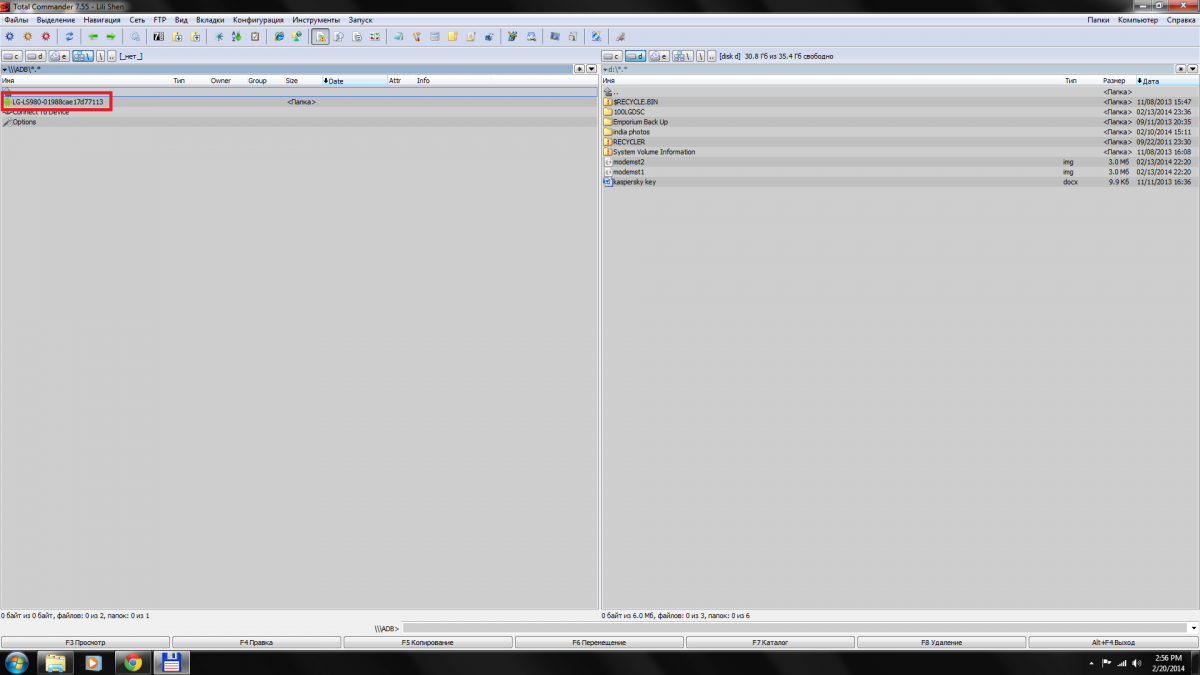Open the Выделение menu
Image resolution: width=1200 pixels, height=675 pixels.
coord(56,20)
